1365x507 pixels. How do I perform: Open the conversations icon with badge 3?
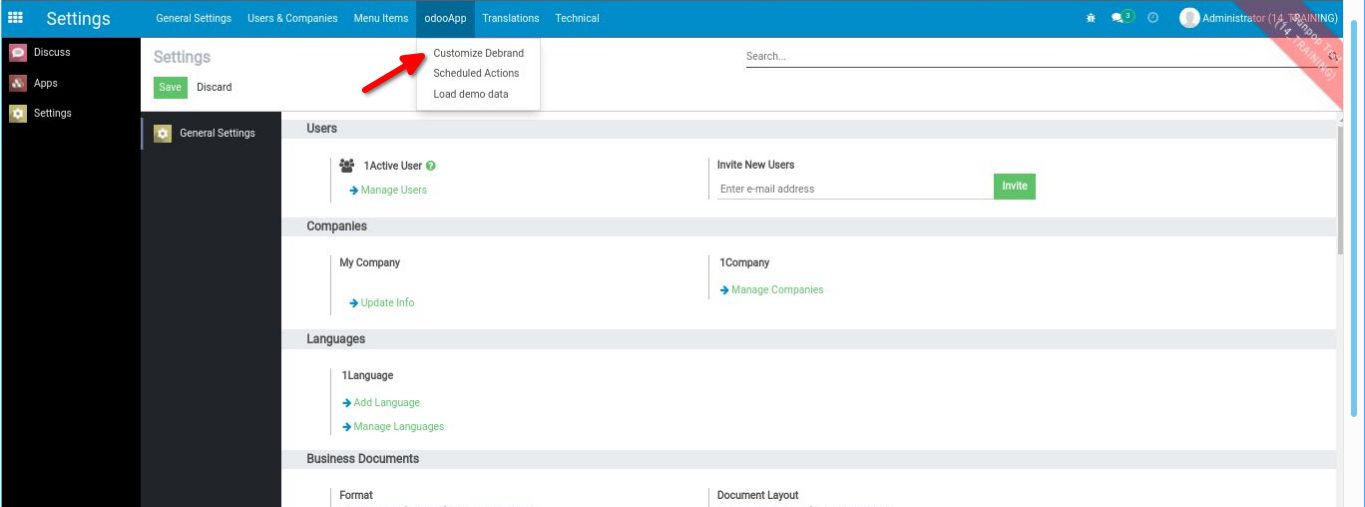[x=1122, y=18]
